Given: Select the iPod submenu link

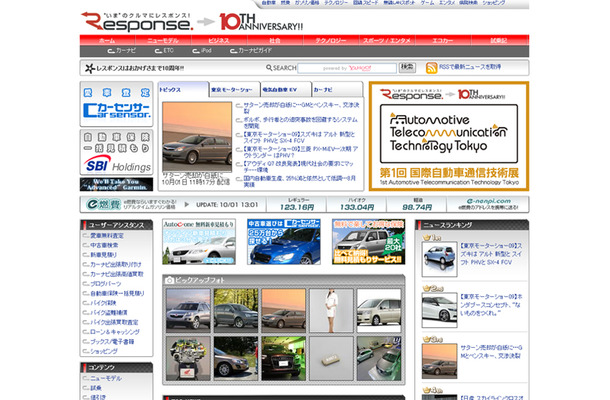Looking at the screenshot, I should tap(202, 51).
